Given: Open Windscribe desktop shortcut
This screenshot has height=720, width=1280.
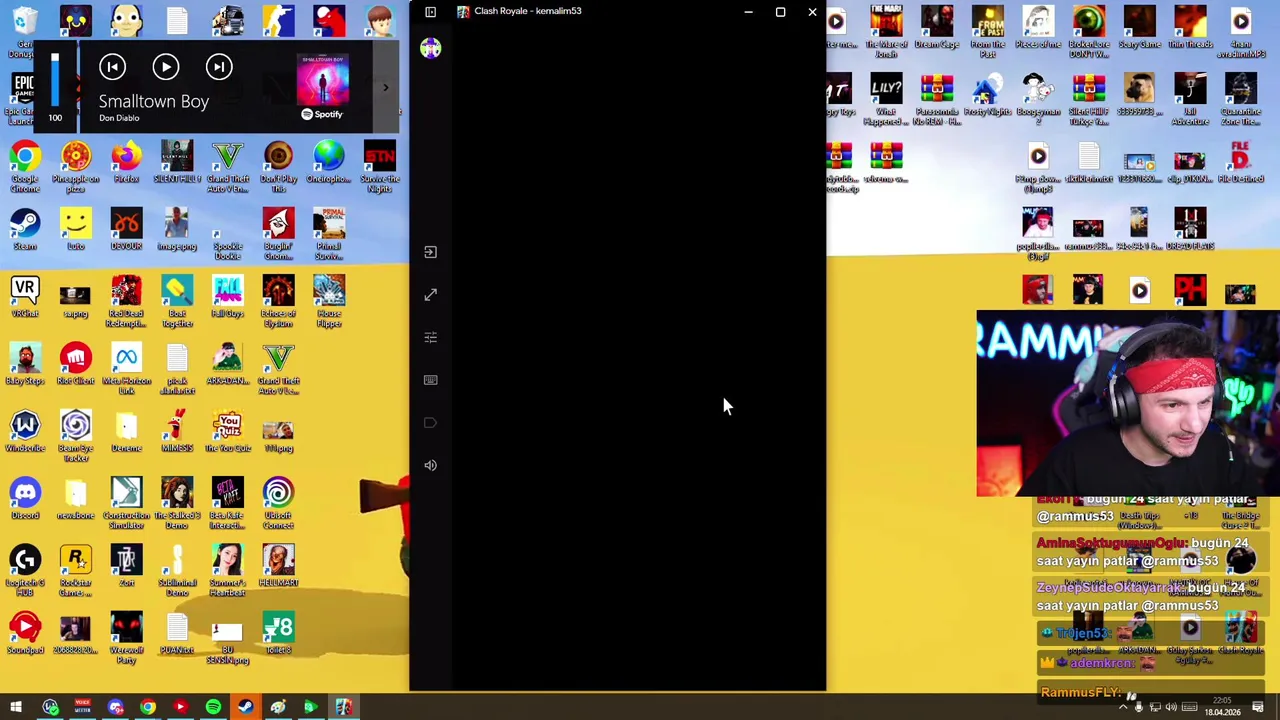Looking at the screenshot, I should [x=25, y=431].
